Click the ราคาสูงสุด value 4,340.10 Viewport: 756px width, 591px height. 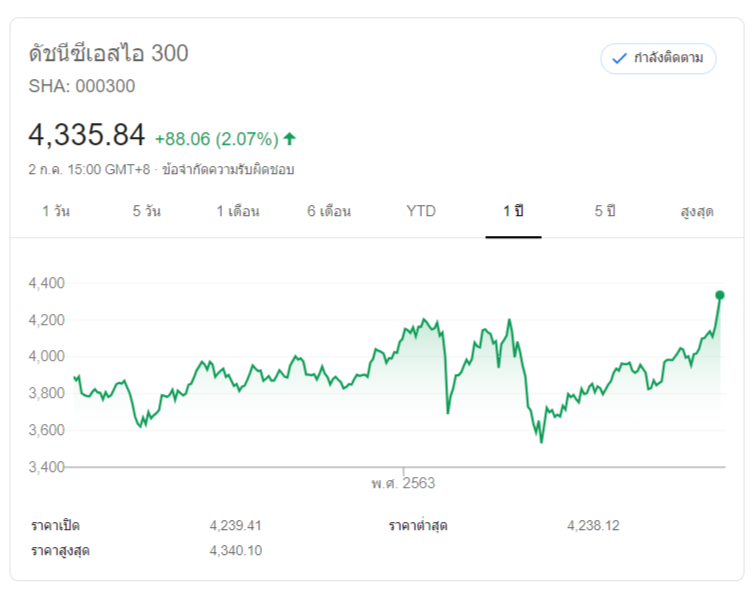coord(235,550)
